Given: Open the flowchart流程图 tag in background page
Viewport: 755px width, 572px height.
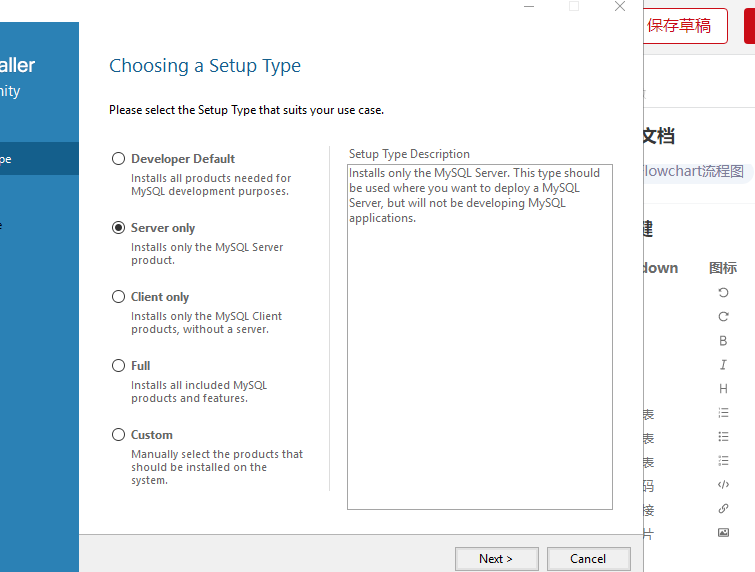Looking at the screenshot, I should pyautogui.click(x=697, y=171).
